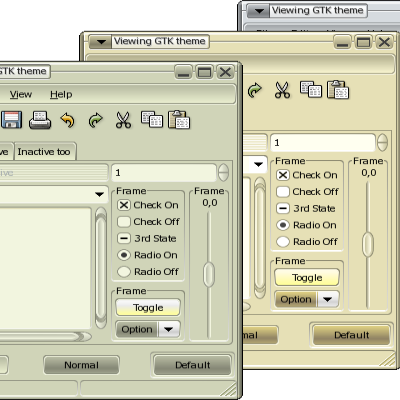Viewport: 400px width, 400px height.
Task: Maximize the front green window
Action: pyautogui.click(x=204, y=72)
